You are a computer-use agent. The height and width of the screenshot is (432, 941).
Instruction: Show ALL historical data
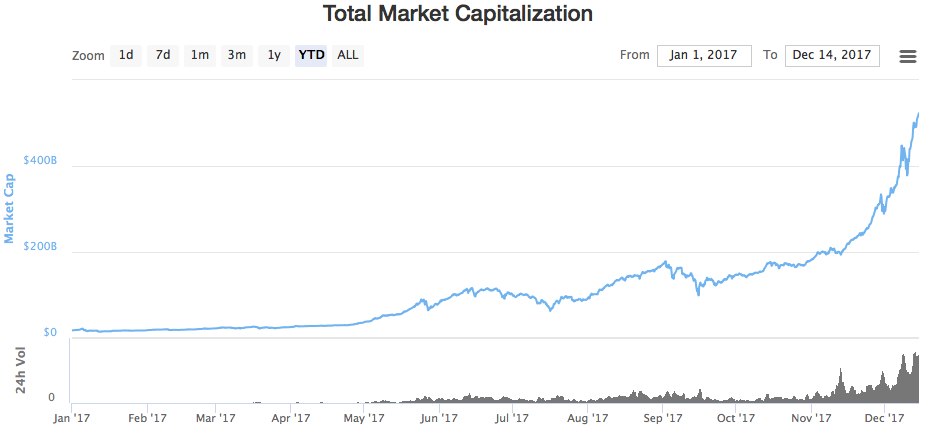click(x=347, y=55)
